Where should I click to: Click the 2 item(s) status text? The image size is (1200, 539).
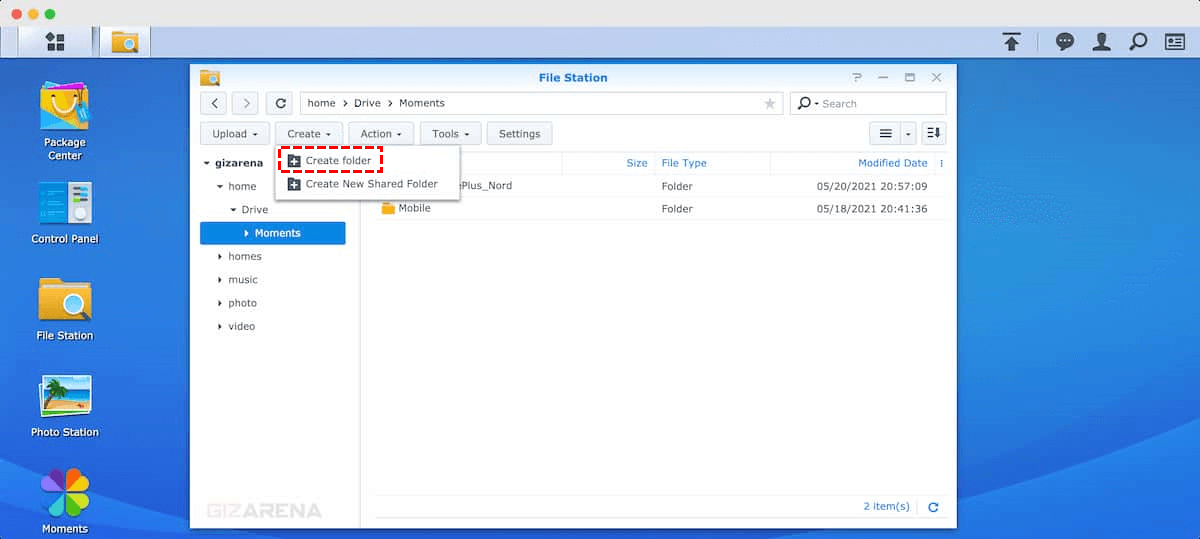[x=886, y=507]
